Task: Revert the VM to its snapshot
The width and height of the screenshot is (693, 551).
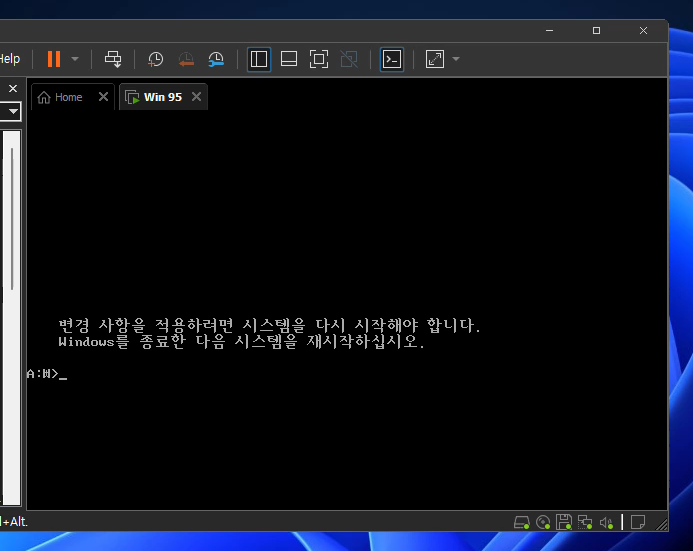Action: click(x=186, y=59)
